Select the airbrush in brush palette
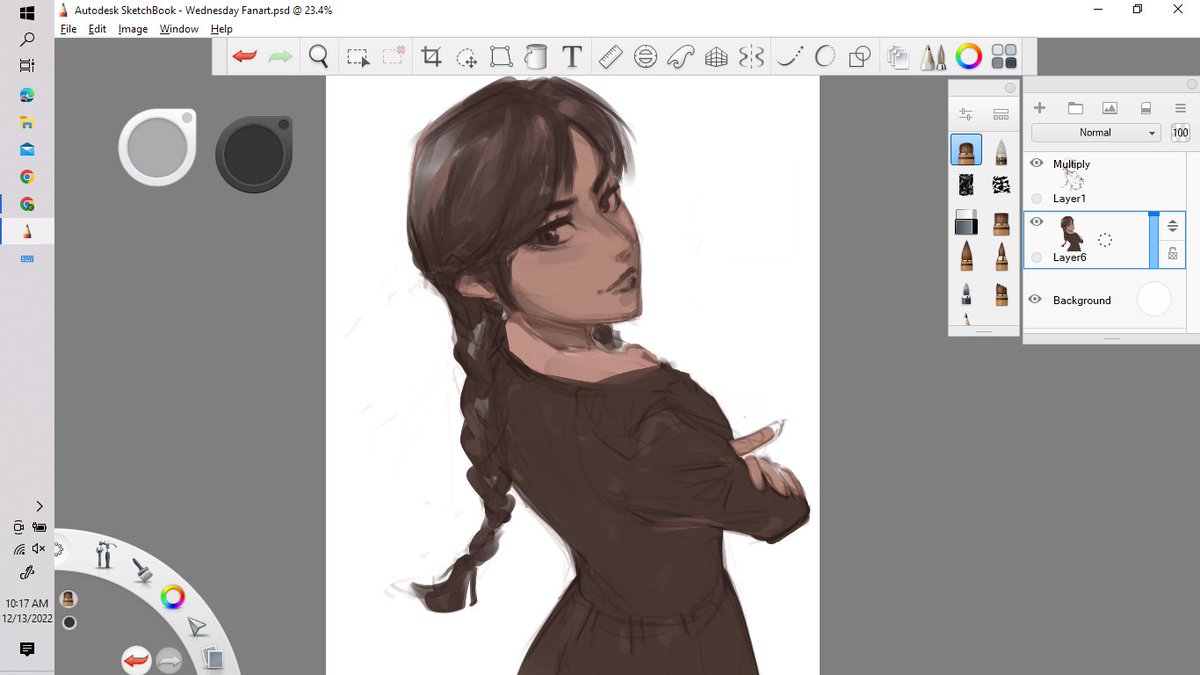1200x675 pixels. 1001,151
